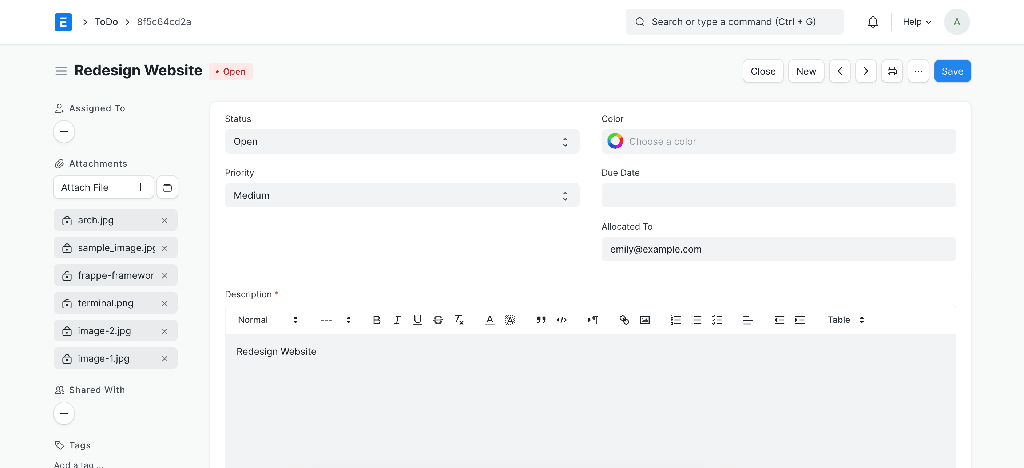Insert an image into the description
This screenshot has height=468, width=1024.
[645, 320]
